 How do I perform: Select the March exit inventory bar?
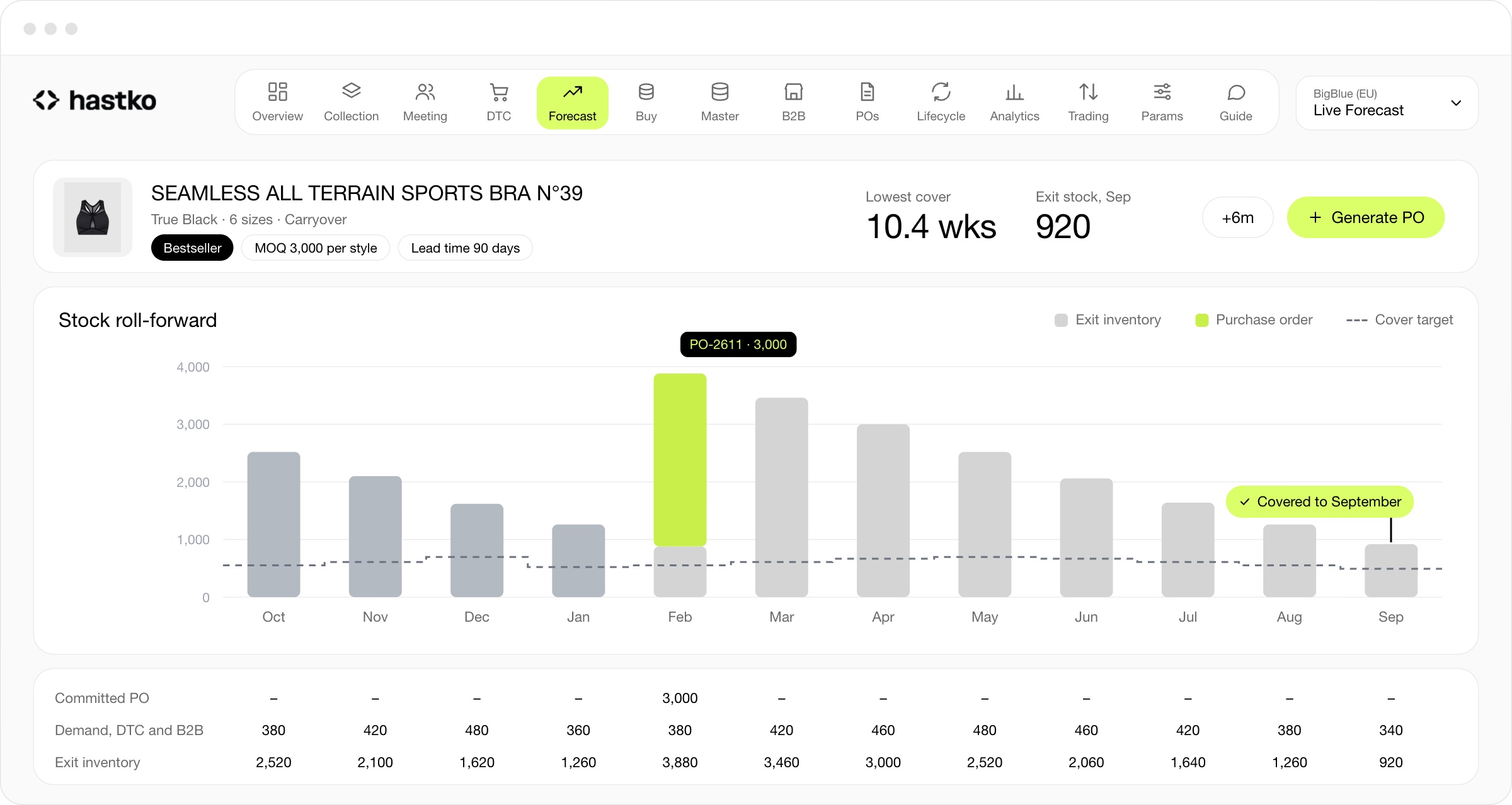pyautogui.click(x=781, y=497)
